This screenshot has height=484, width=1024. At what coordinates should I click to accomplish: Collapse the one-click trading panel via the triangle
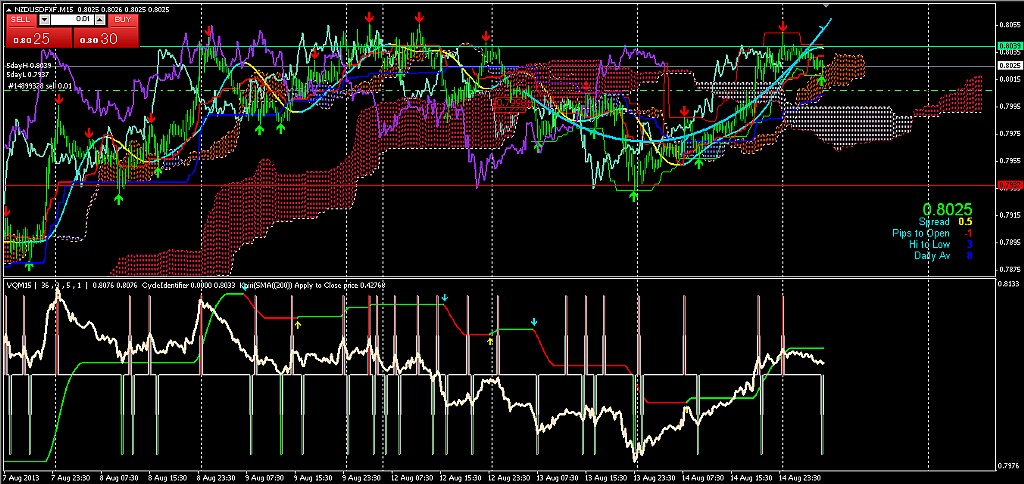[8, 8]
